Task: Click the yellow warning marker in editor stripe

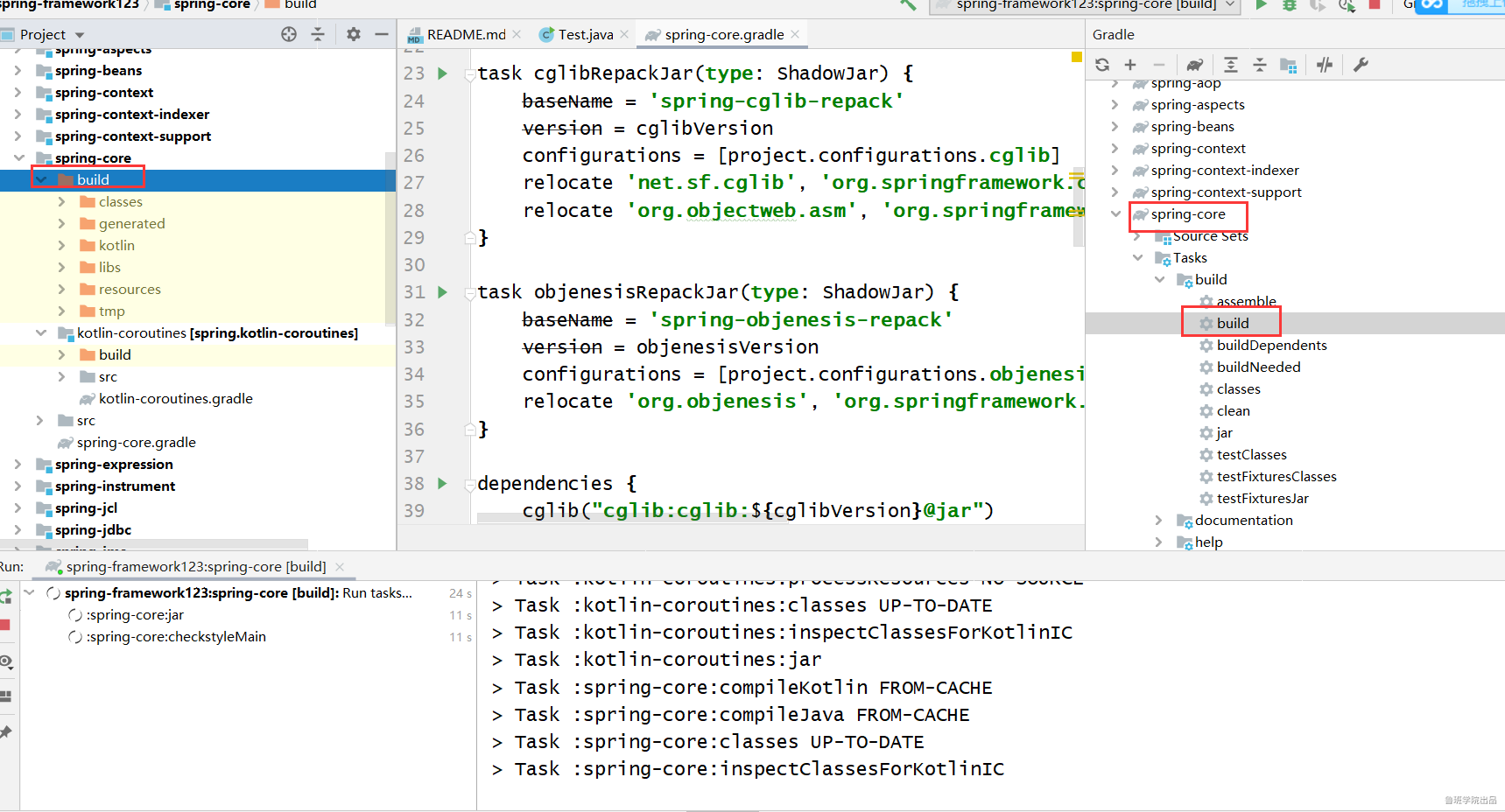Action: pyautogui.click(x=1077, y=57)
